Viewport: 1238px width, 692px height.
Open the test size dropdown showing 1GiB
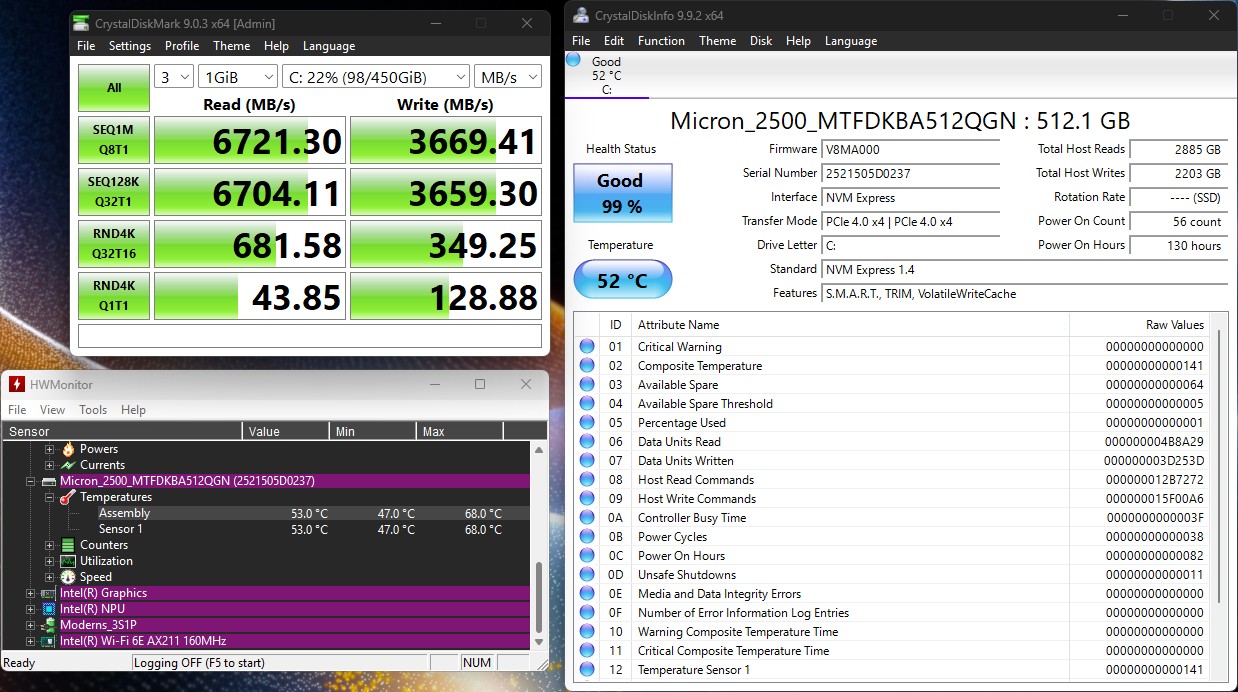(x=238, y=77)
